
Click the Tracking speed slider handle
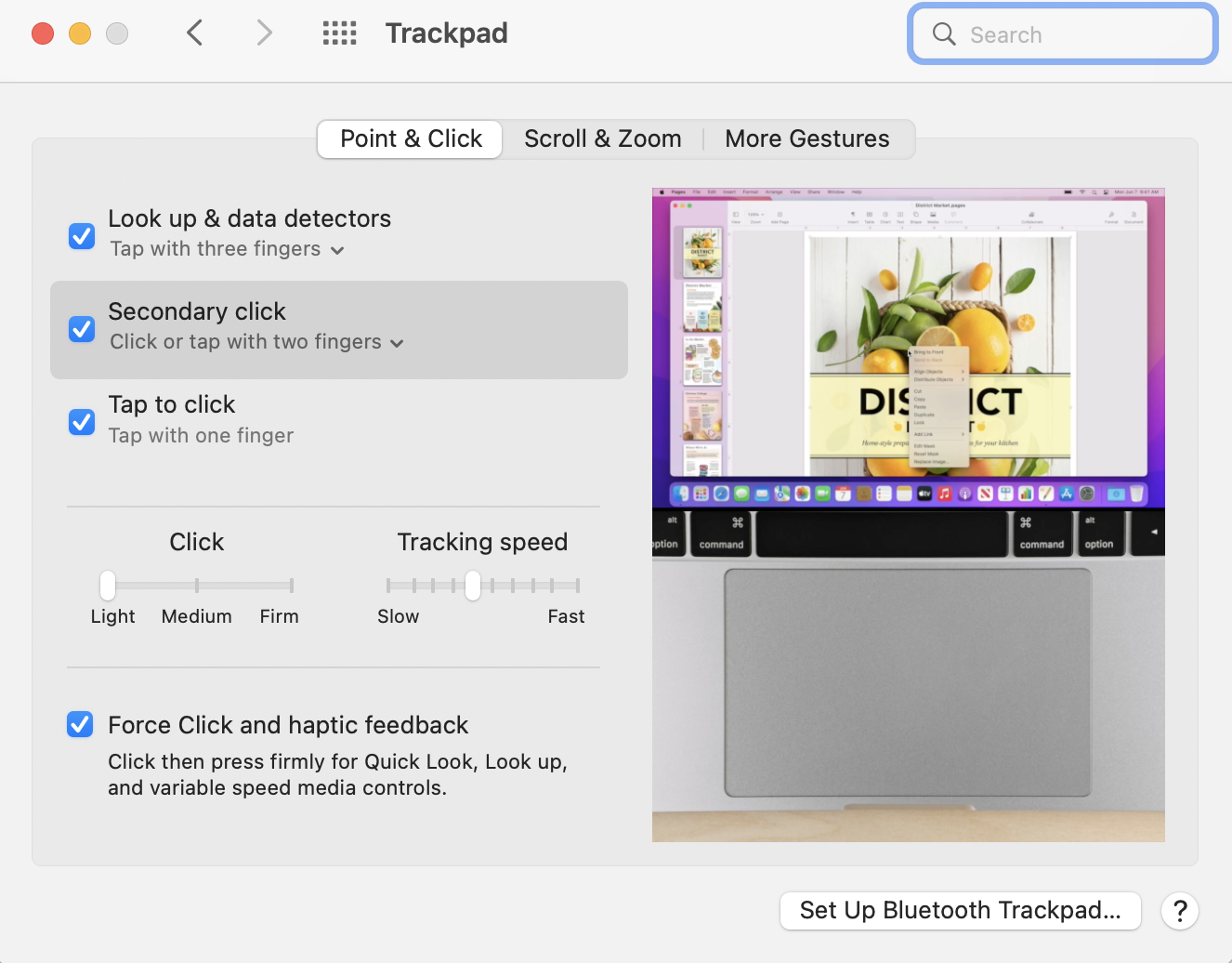473,586
